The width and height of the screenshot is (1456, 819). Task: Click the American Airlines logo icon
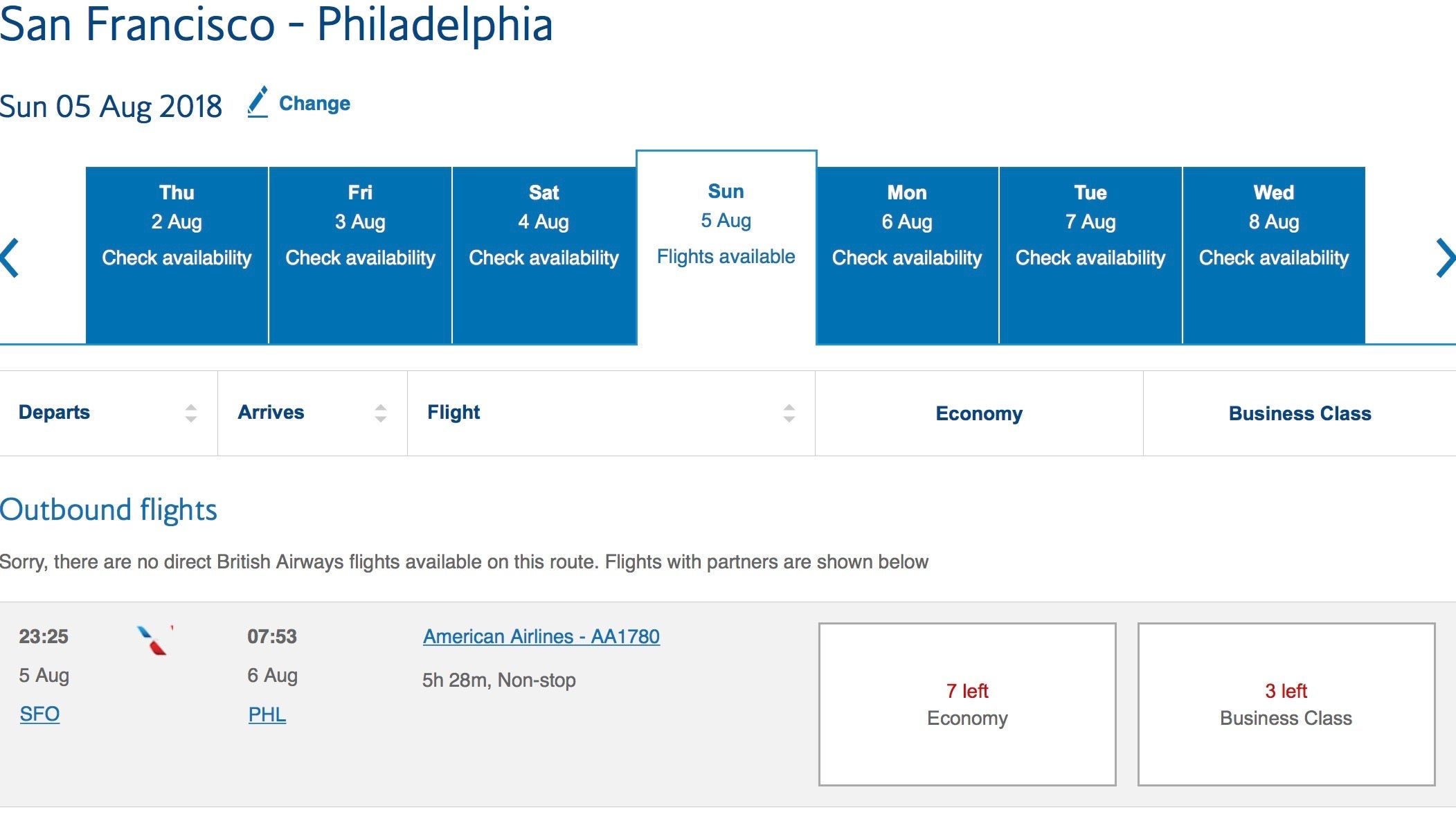pyautogui.click(x=154, y=640)
